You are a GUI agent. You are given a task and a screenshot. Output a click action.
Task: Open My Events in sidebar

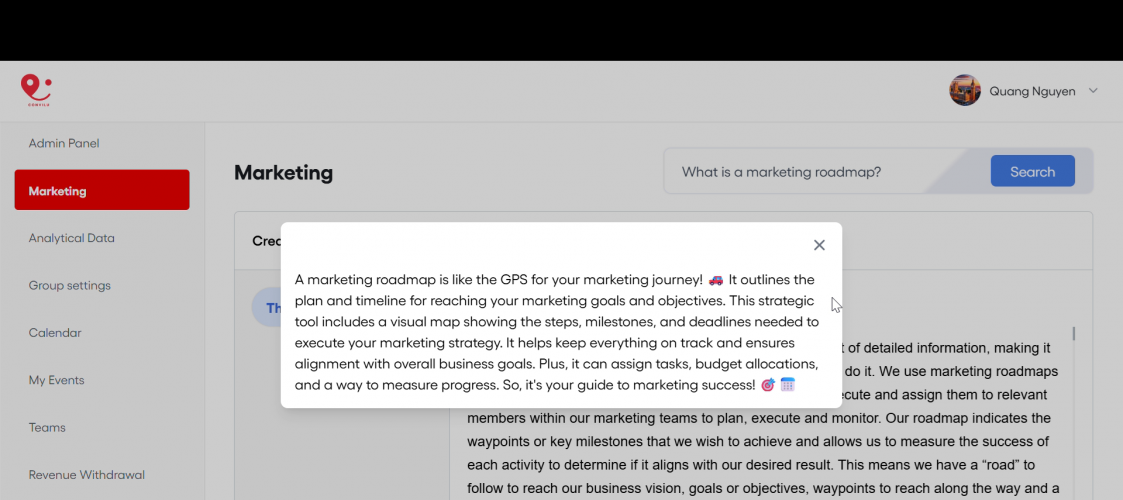point(57,380)
